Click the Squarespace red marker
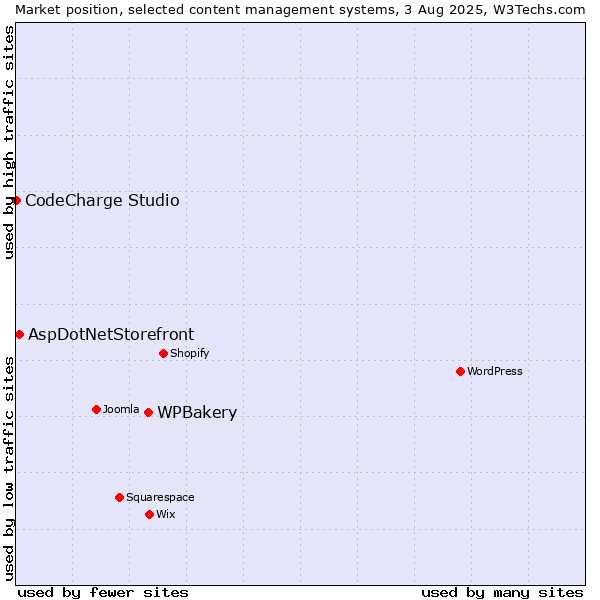The image size is (600, 600). [x=119, y=497]
